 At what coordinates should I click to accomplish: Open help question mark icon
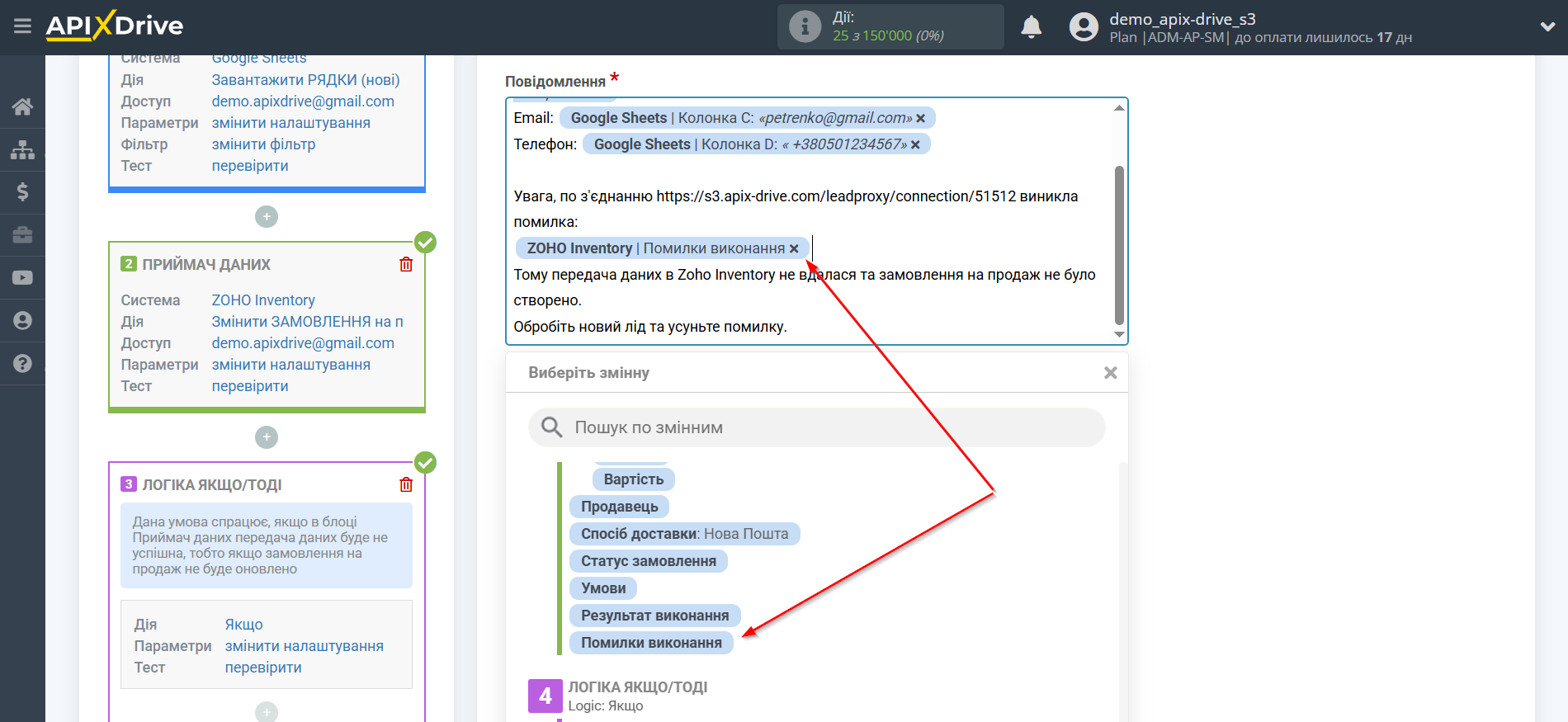pos(22,364)
